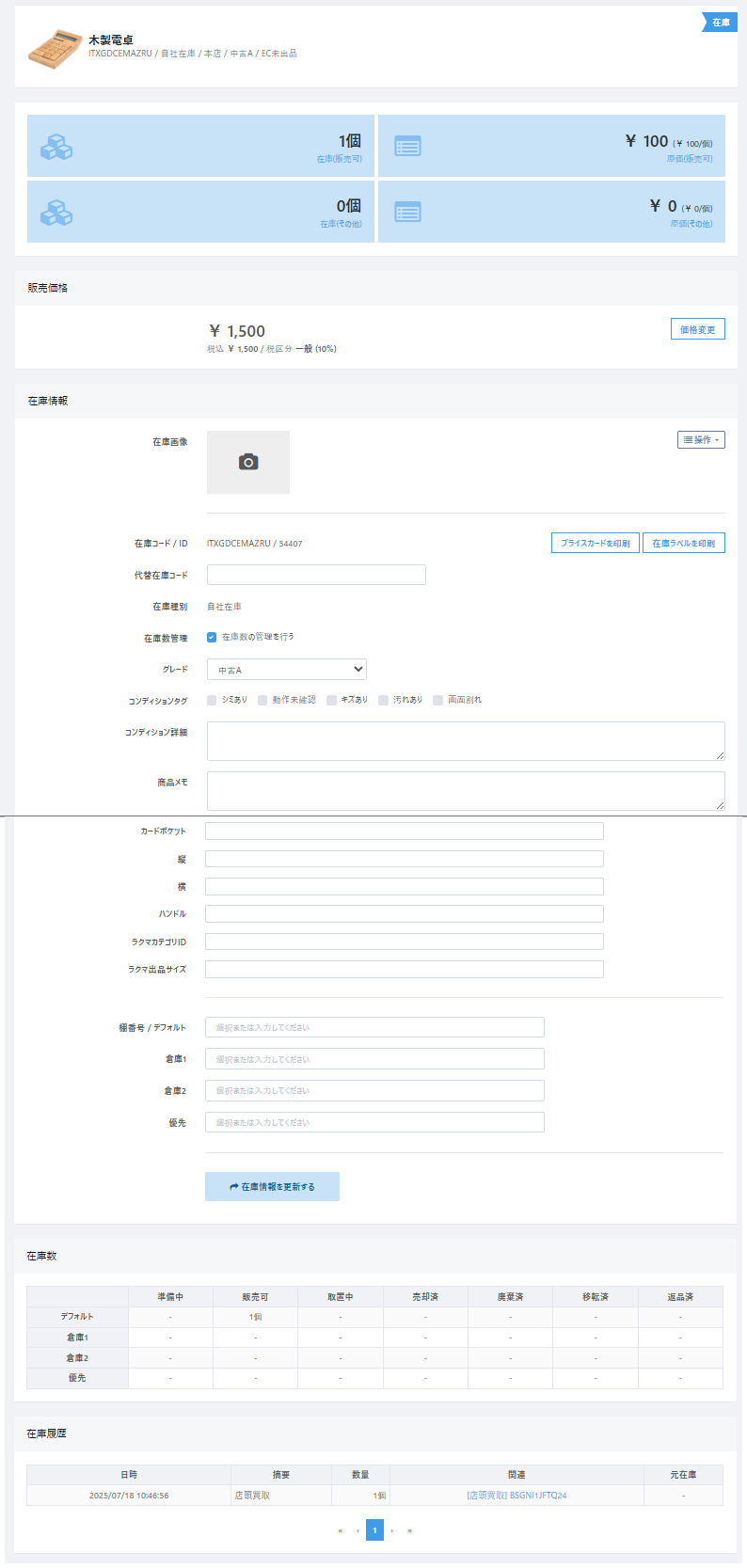Click the 1個 cell in 販売可 column

255,1317
